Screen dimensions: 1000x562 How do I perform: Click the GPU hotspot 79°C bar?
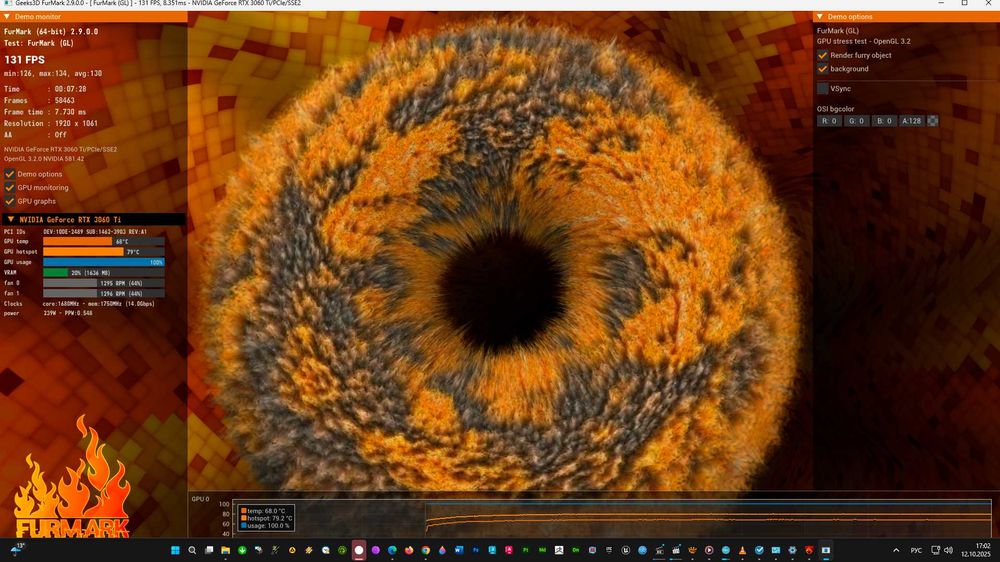tap(103, 252)
